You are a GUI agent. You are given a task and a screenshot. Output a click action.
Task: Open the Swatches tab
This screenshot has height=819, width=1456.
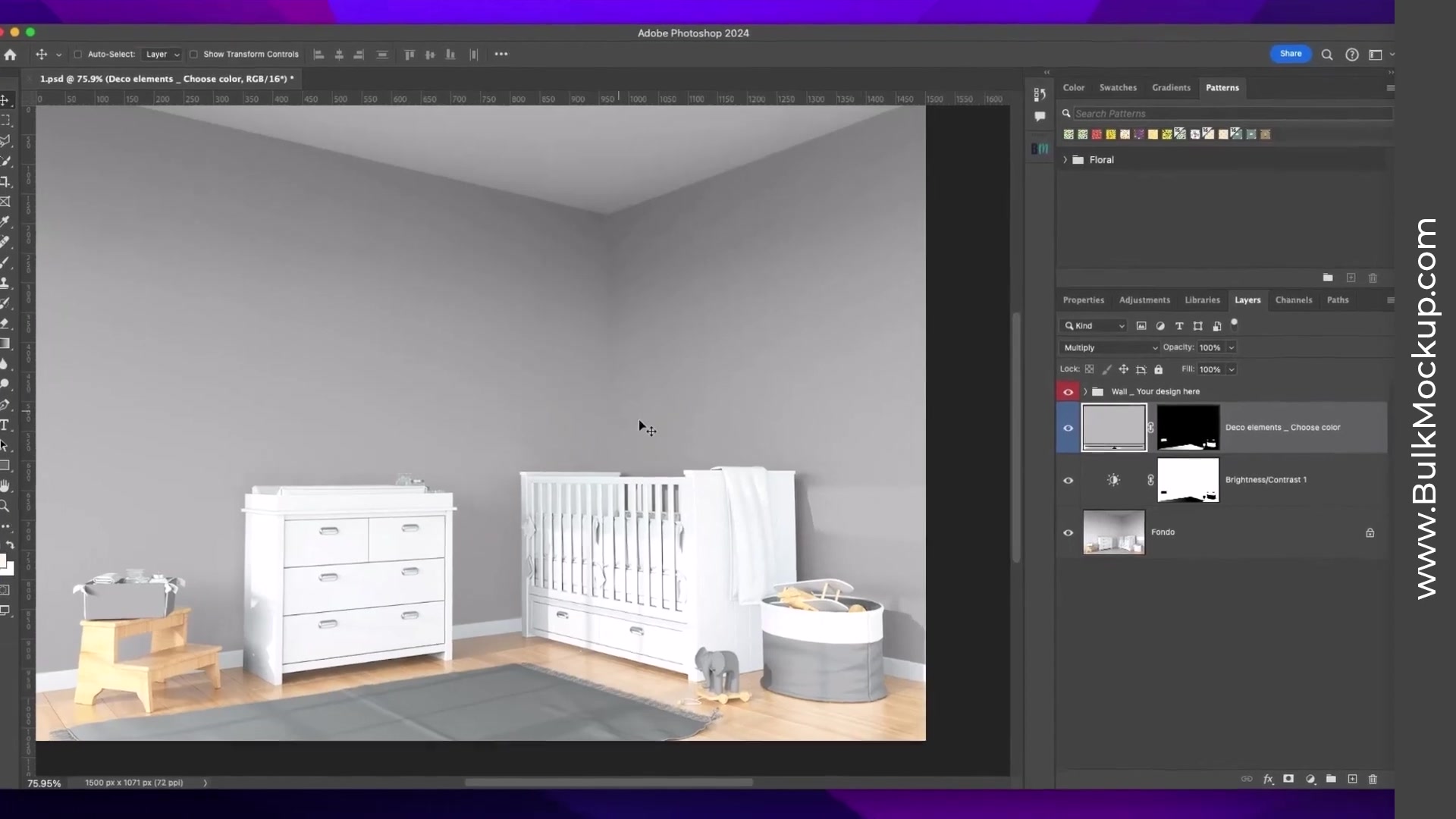1119,87
